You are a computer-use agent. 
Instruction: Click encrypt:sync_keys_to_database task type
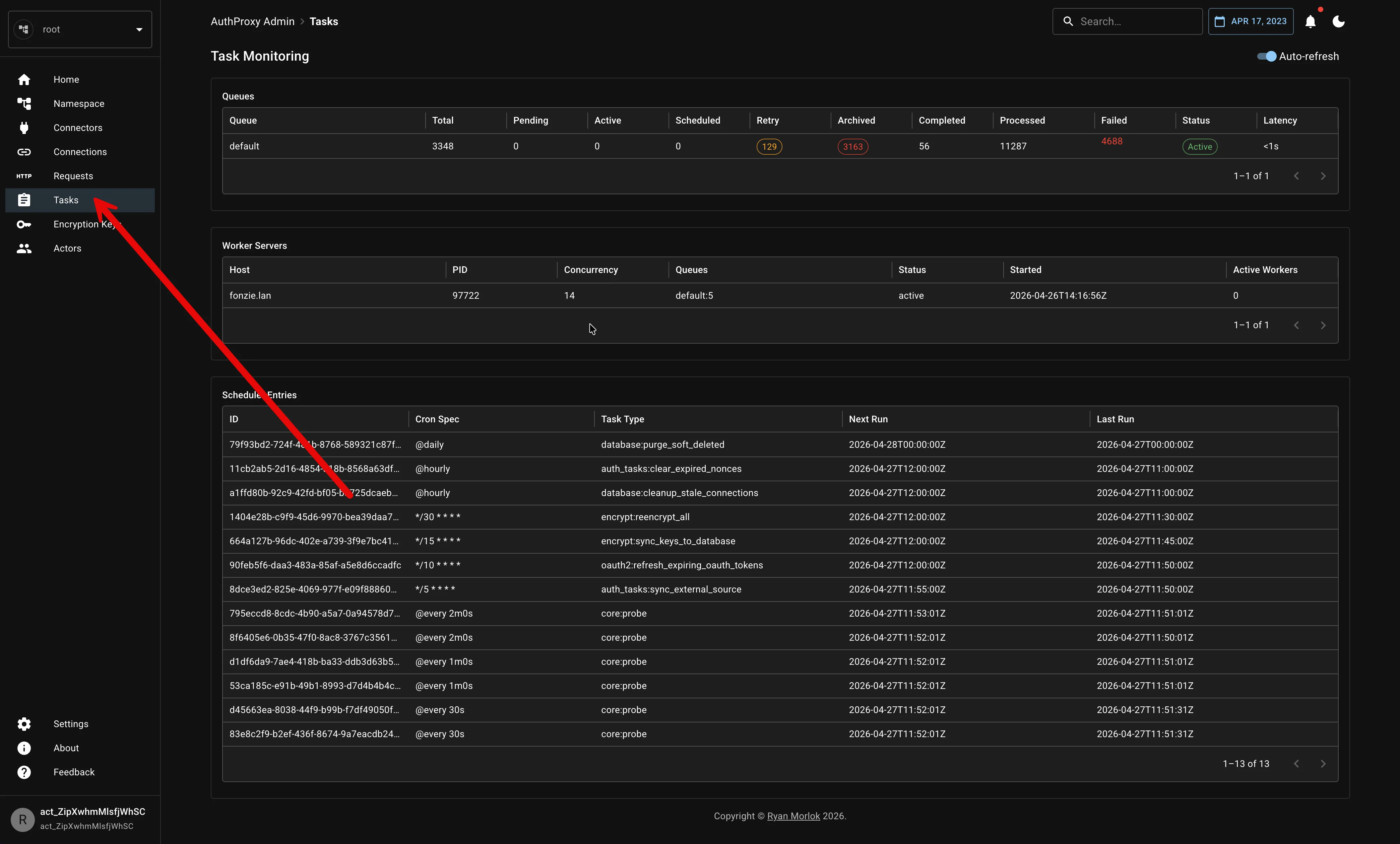(668, 541)
